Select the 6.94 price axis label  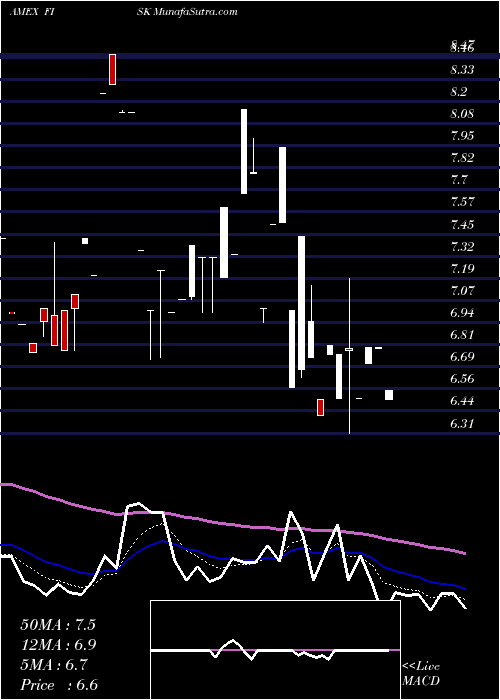462,313
